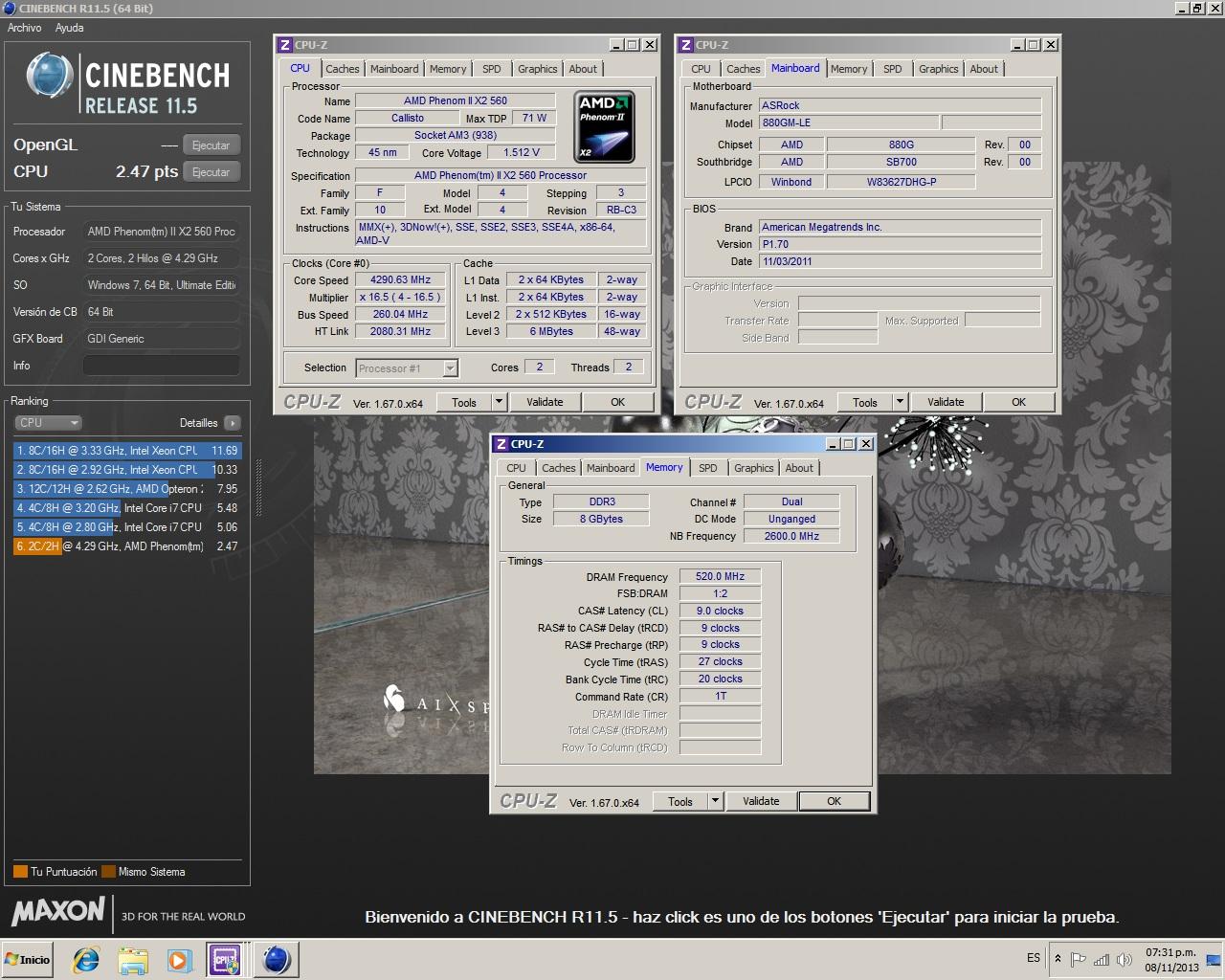Image resolution: width=1225 pixels, height=980 pixels.
Task: Launch Windows Media Player from taskbar
Action: (x=179, y=959)
